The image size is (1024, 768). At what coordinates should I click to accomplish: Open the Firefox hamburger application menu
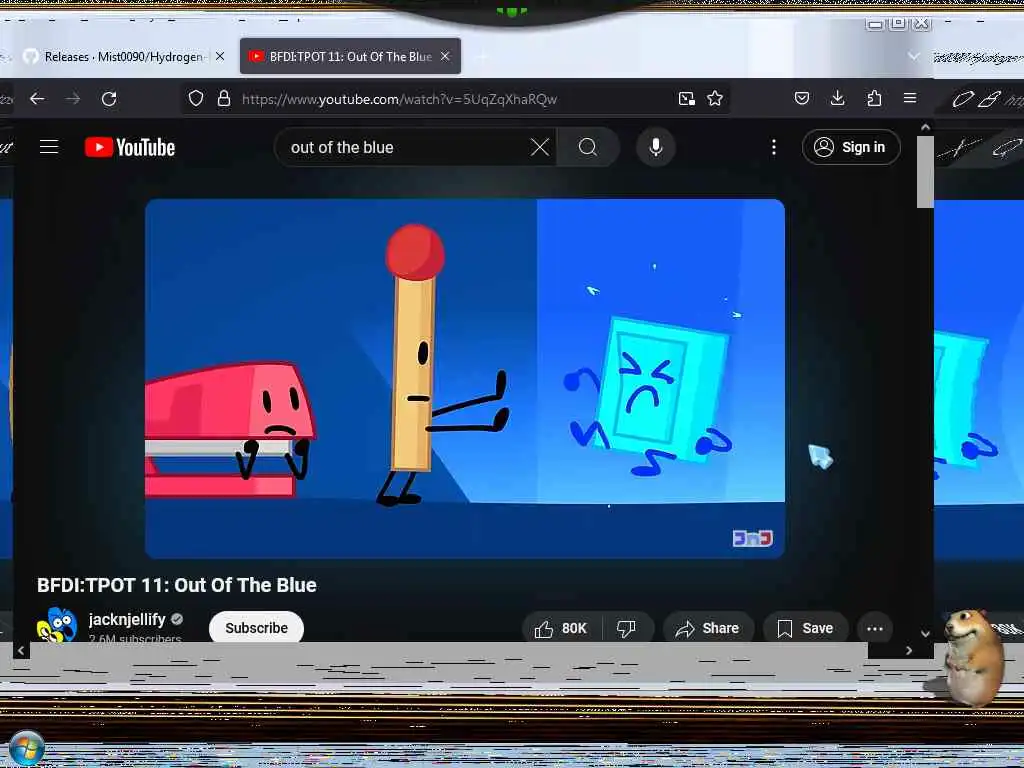click(x=910, y=98)
